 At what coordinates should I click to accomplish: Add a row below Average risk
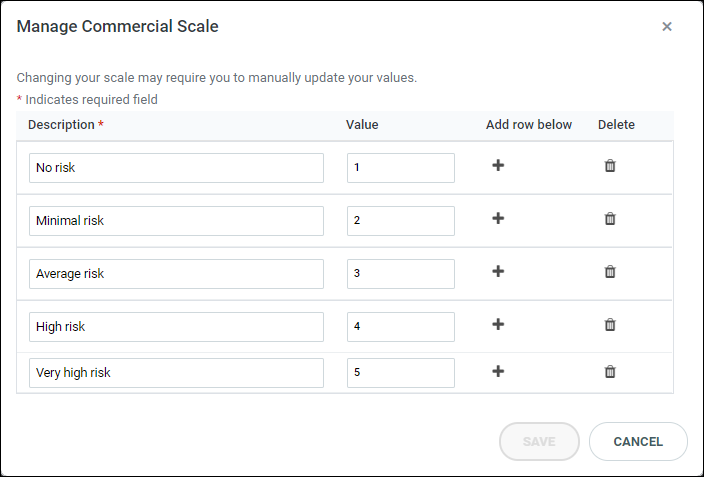pos(498,271)
